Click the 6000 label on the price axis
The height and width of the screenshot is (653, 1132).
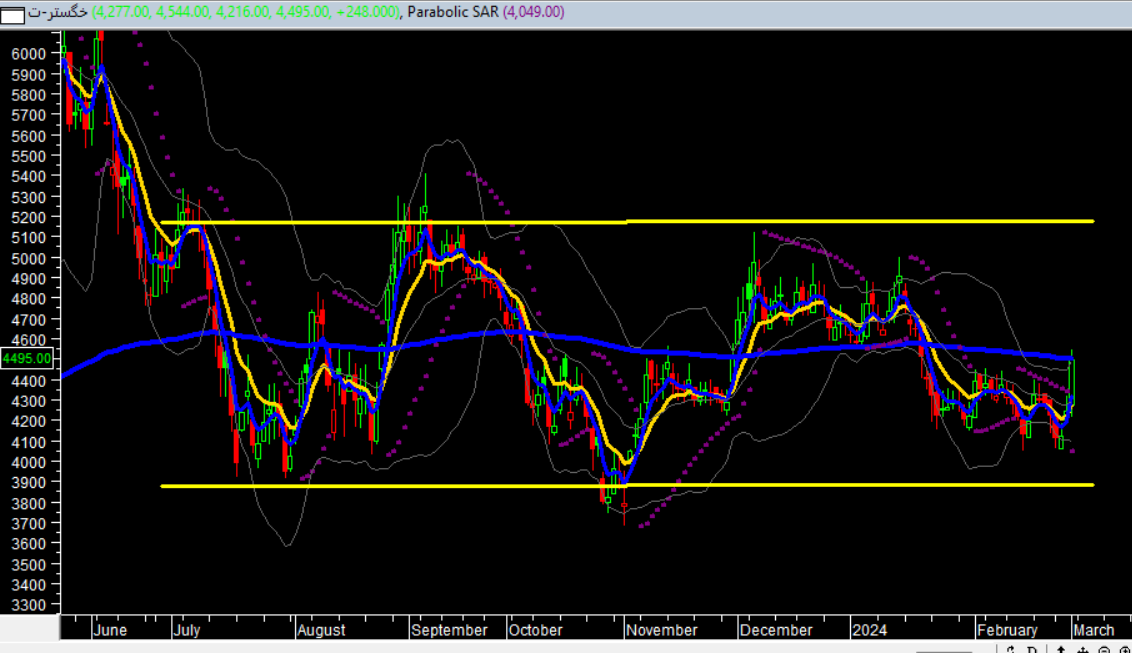coord(29,54)
